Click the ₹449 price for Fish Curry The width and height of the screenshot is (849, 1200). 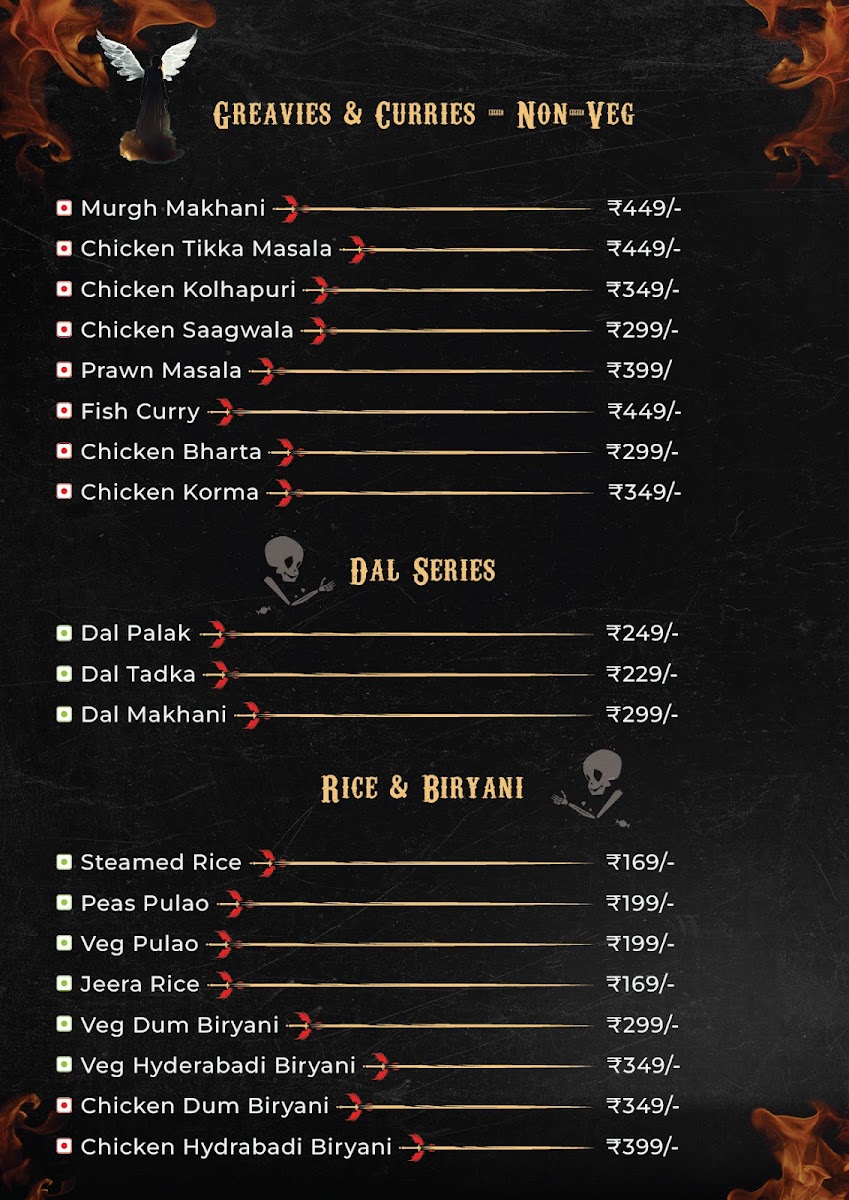click(x=644, y=411)
